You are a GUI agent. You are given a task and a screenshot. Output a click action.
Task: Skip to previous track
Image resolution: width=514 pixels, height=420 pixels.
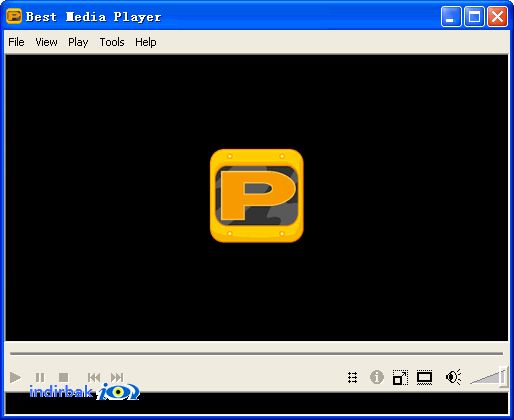click(94, 377)
